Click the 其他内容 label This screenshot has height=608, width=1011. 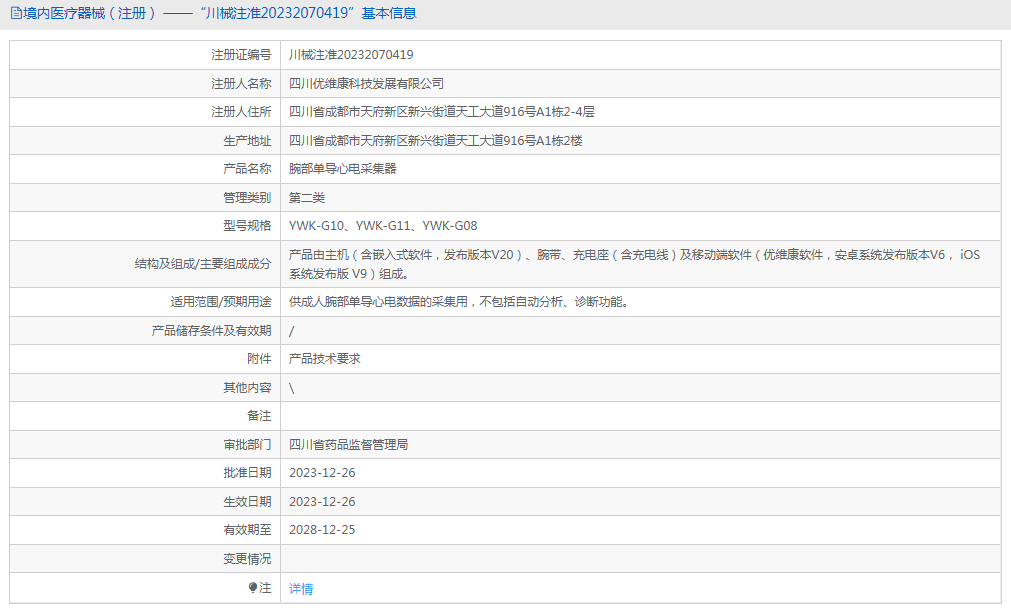coord(247,387)
